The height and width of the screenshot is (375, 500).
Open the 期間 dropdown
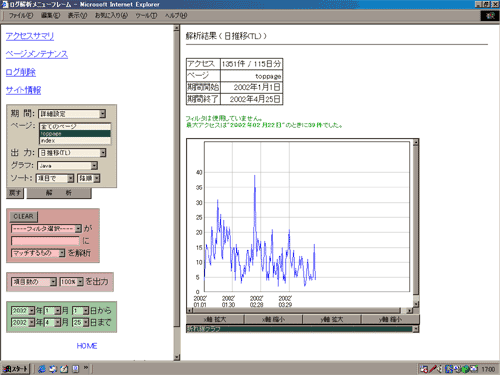coord(72,114)
